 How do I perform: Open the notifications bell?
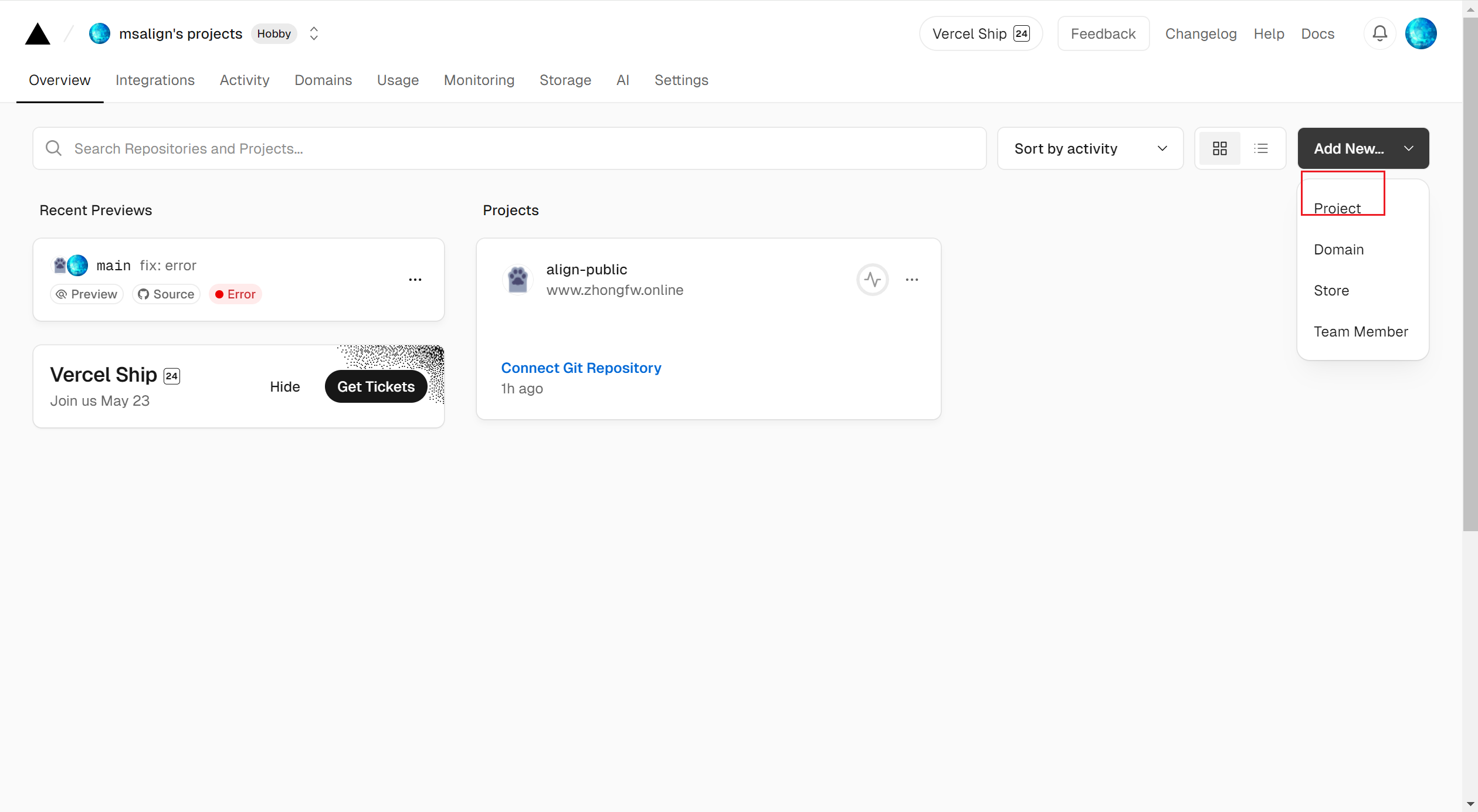(1380, 33)
